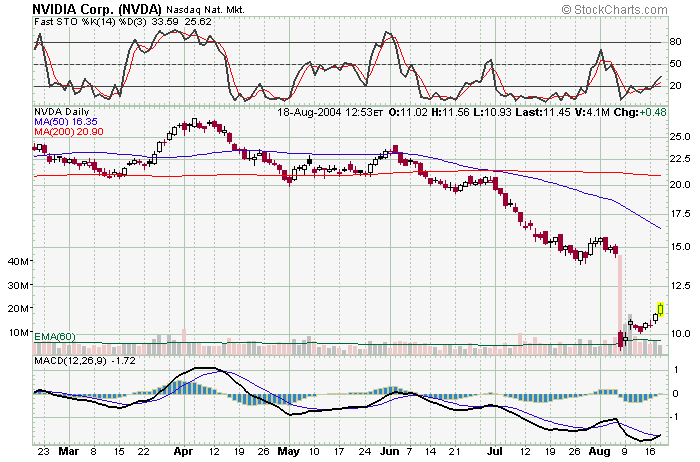The image size is (700, 462).
Task: Click the MA(50) 16.35 legend text
Action: [x=66, y=121]
